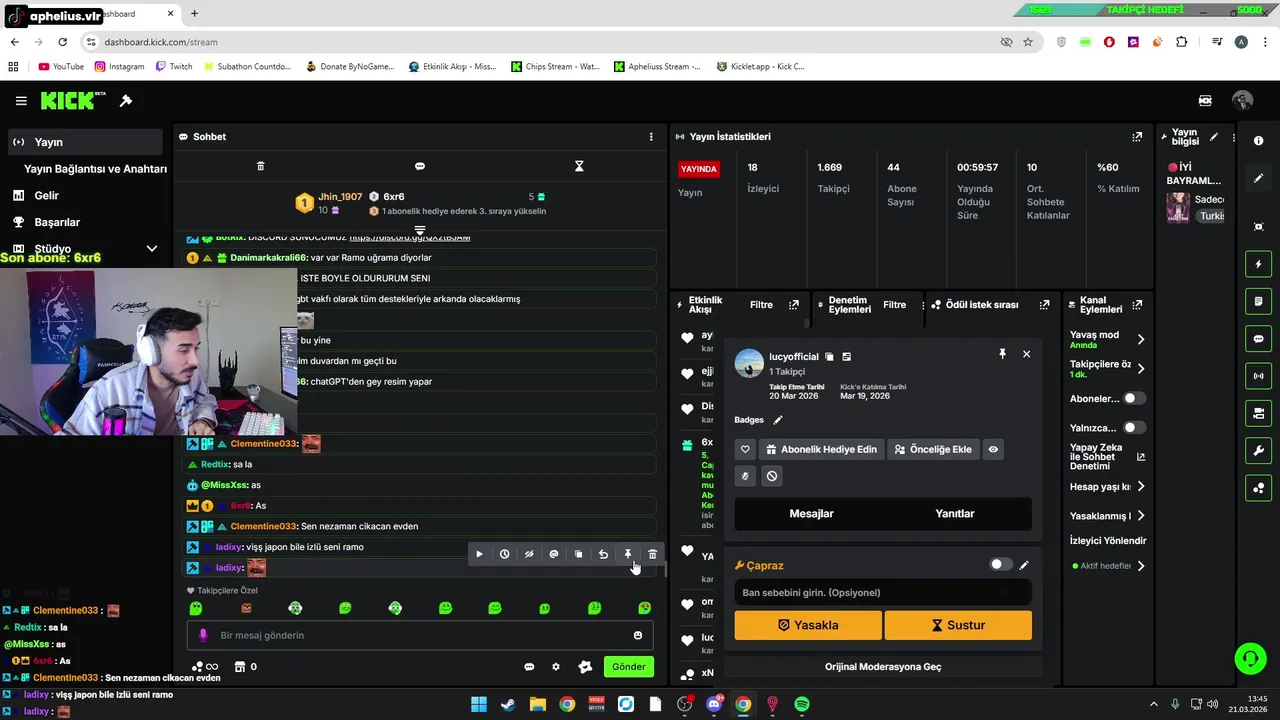
Task: Open Denetim Eylemleri Filtre
Action: click(x=894, y=305)
